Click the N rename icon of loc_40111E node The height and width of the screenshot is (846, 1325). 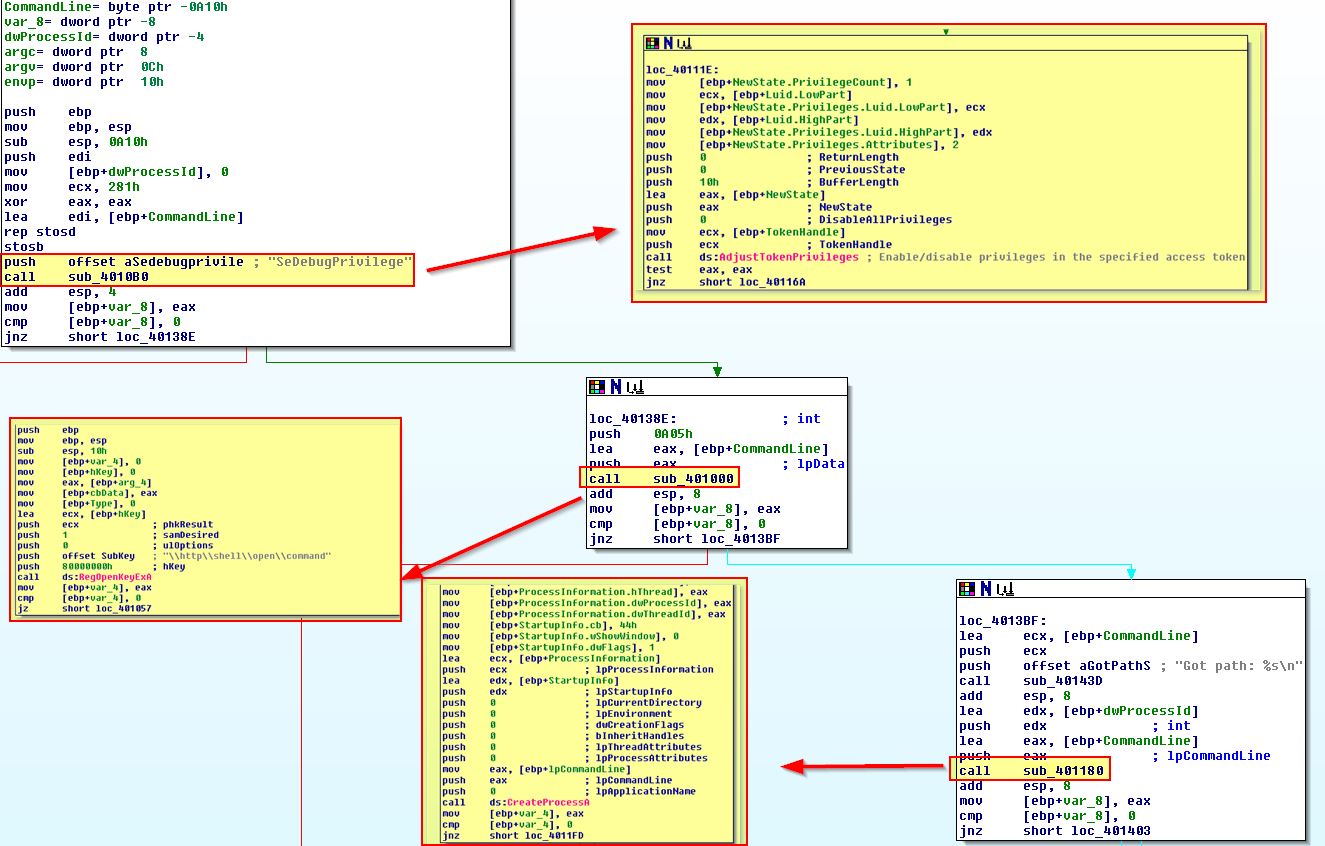(x=666, y=43)
